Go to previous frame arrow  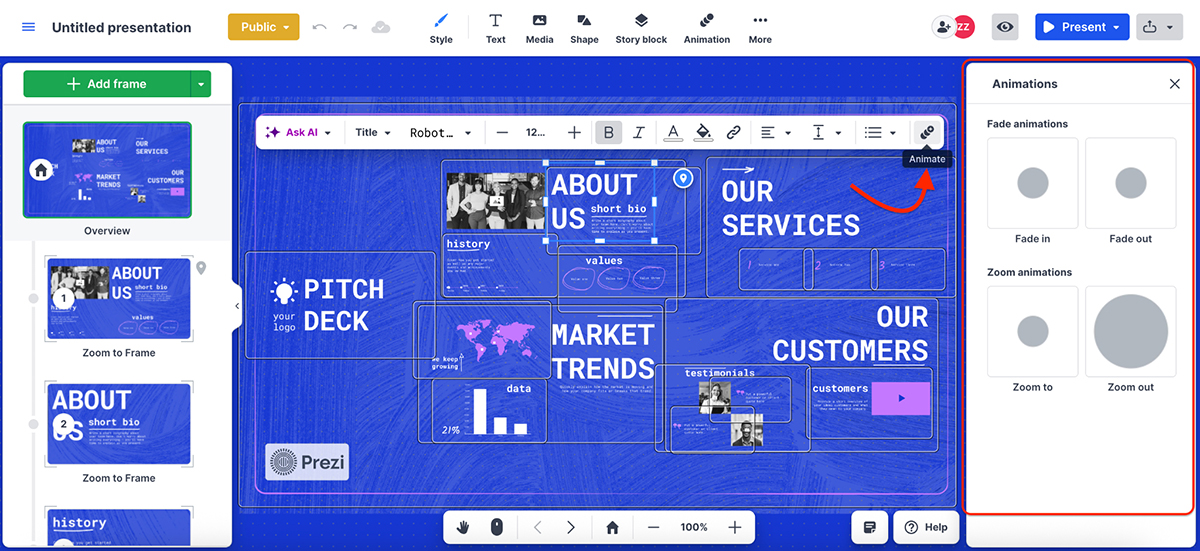point(537,527)
